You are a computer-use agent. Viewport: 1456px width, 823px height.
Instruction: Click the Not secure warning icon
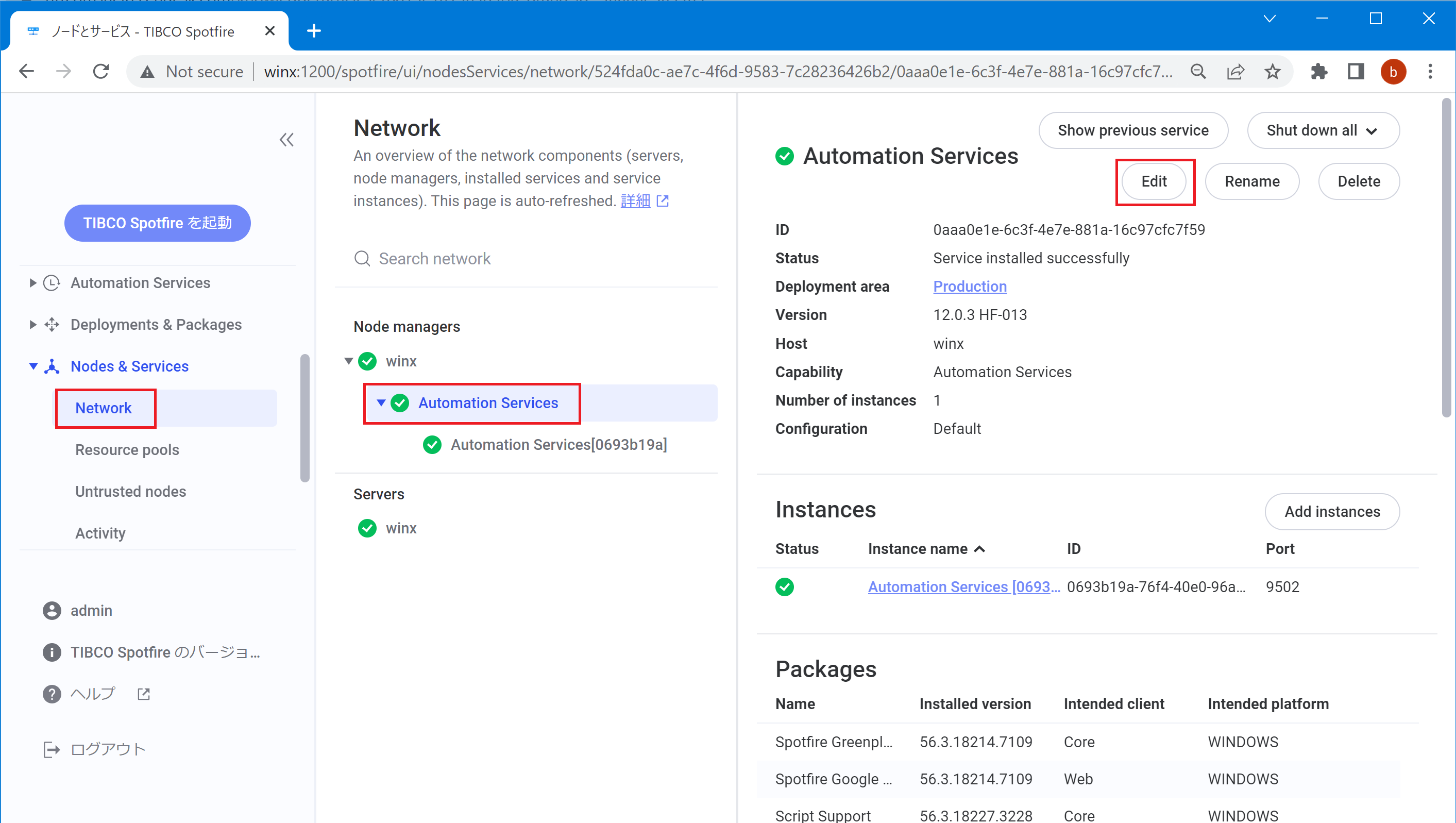(147, 72)
